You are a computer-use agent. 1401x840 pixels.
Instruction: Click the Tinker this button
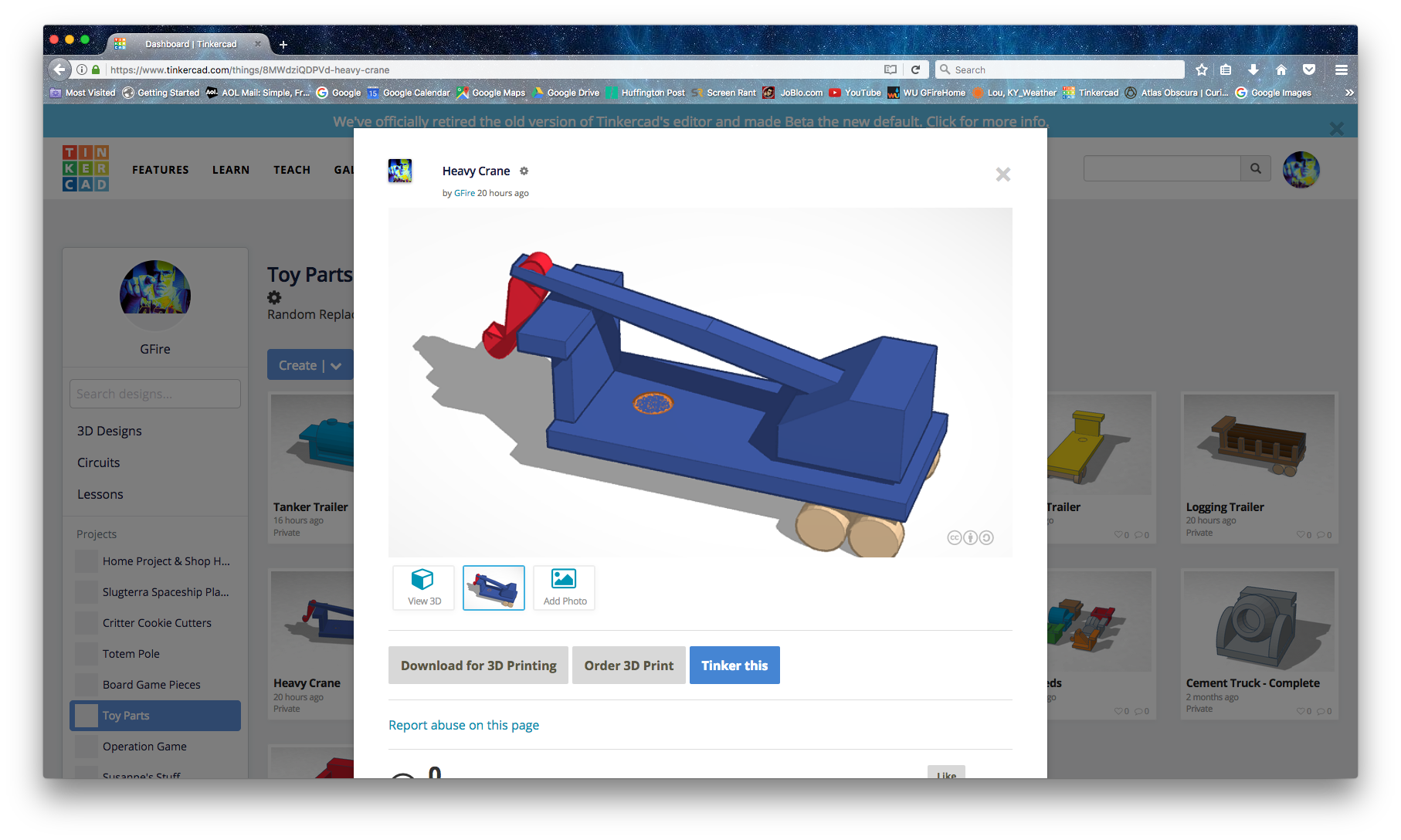point(734,666)
